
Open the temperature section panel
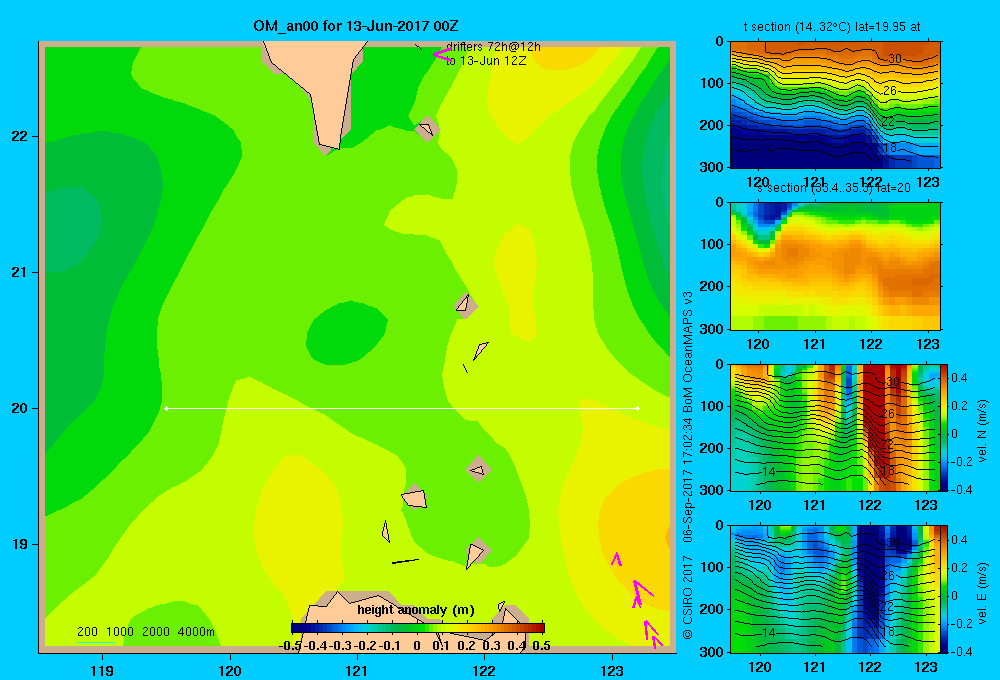click(835, 105)
